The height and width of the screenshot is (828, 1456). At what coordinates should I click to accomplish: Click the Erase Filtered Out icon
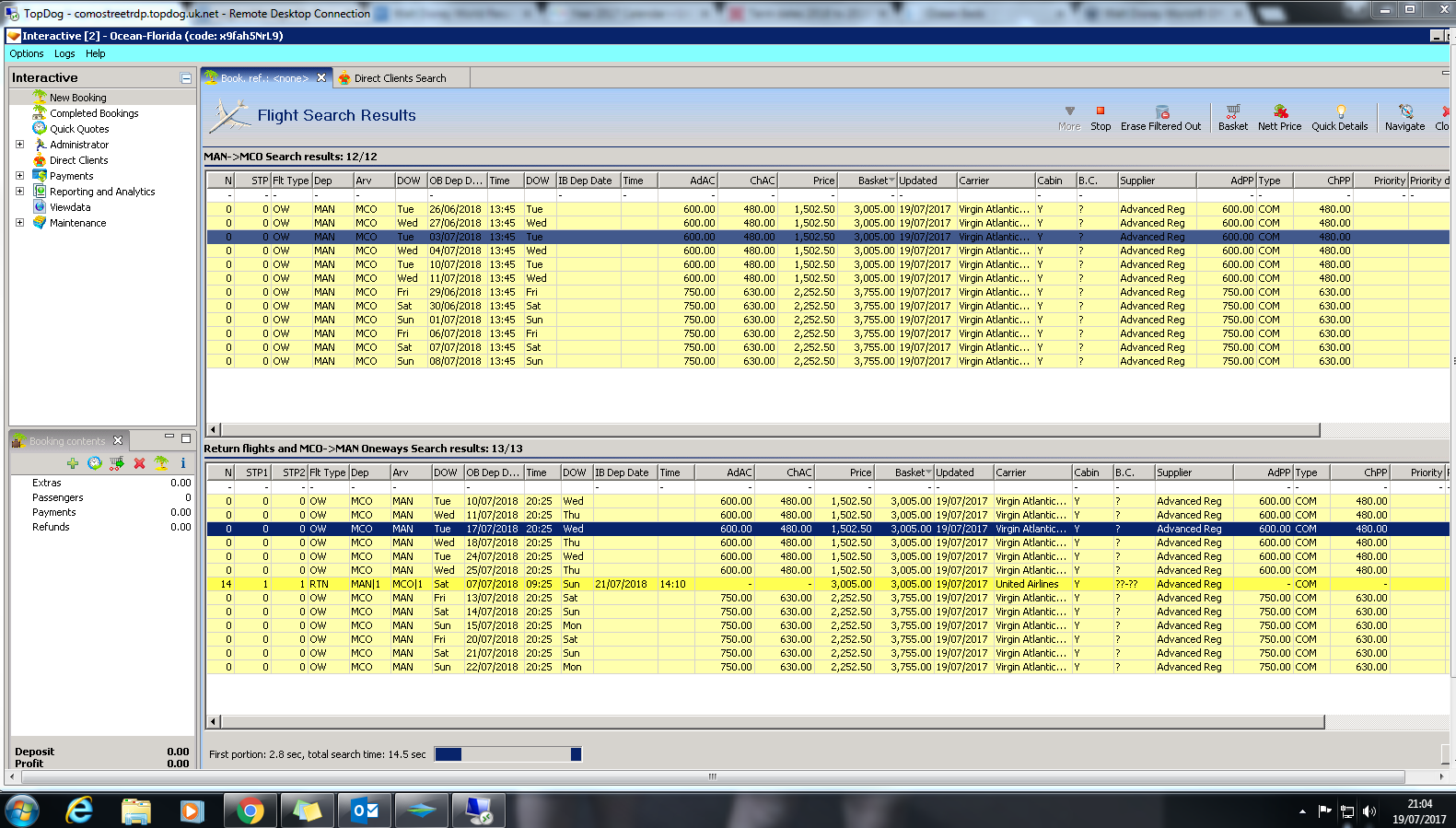[x=1161, y=112]
